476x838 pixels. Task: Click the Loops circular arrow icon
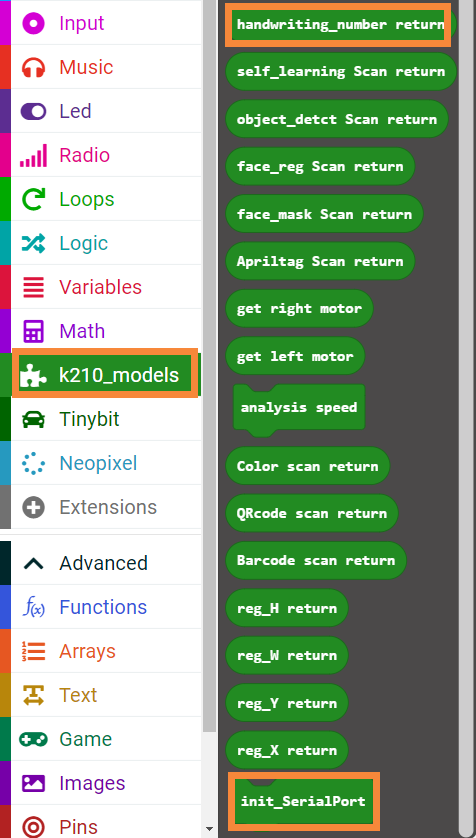click(34, 199)
